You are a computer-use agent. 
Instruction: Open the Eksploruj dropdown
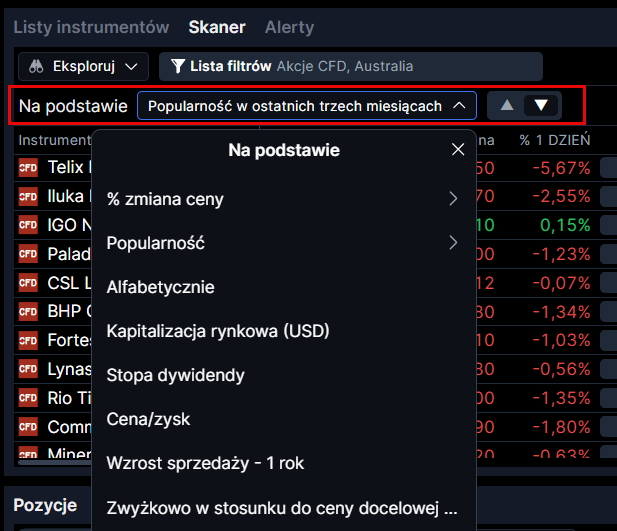83,67
